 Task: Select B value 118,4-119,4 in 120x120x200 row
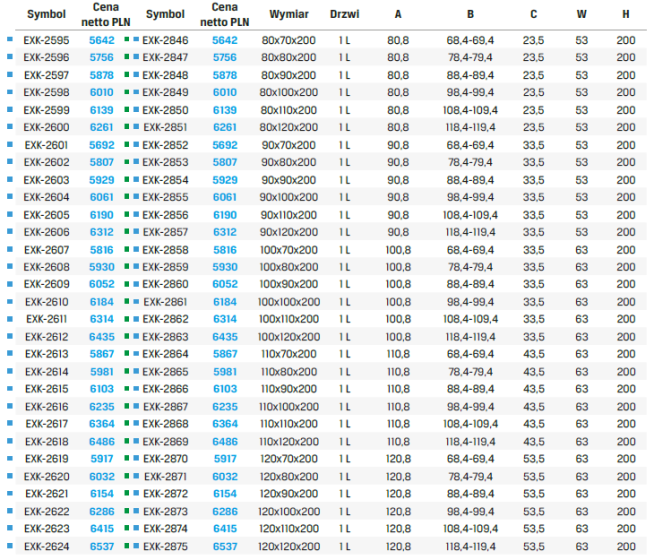[470, 547]
